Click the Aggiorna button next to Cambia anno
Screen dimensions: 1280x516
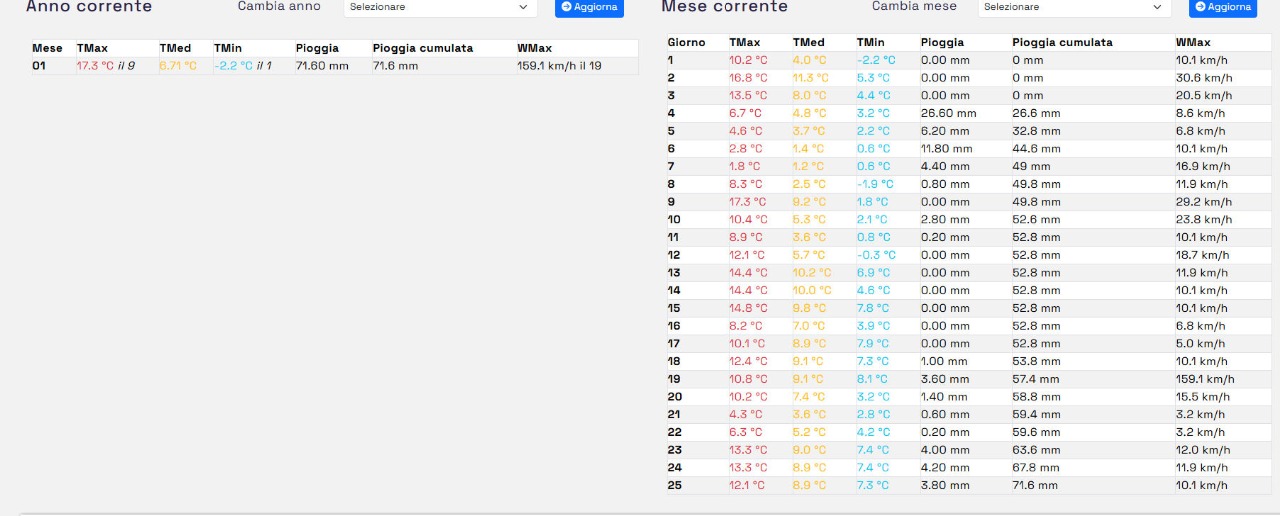pyautogui.click(x=589, y=7)
